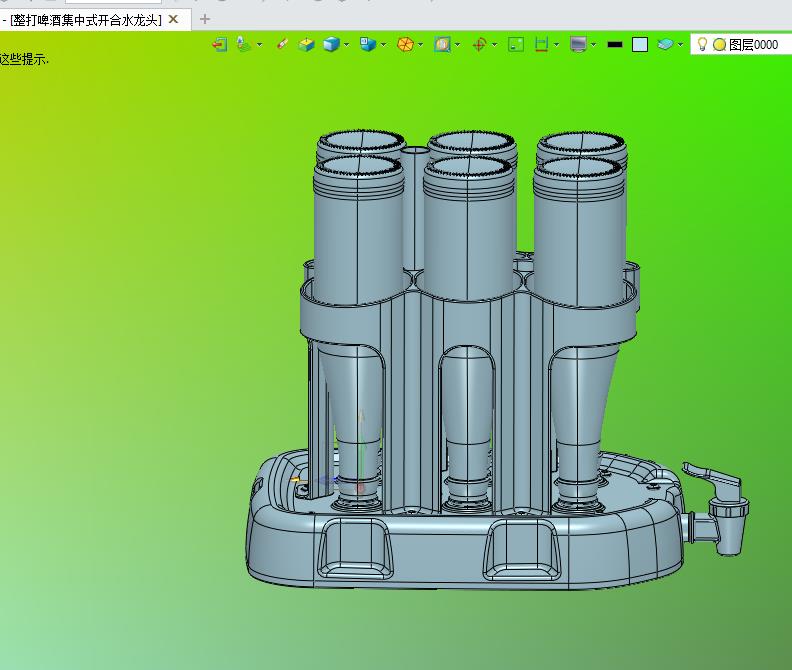Open the dropdown beside the green layered icon
792x670 pixels.
click(x=260, y=44)
